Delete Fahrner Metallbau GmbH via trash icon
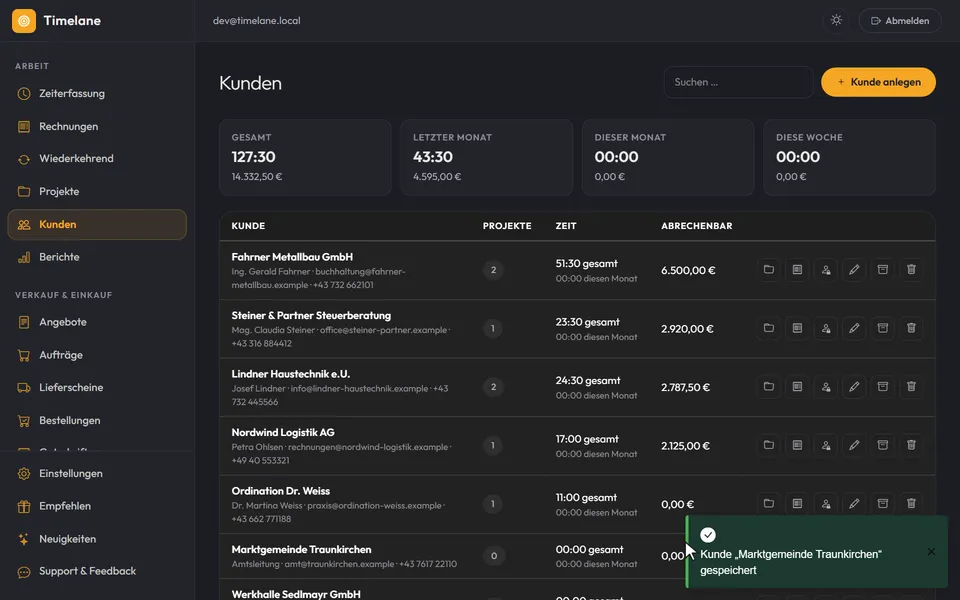This screenshot has height=600, width=960. [x=911, y=269]
